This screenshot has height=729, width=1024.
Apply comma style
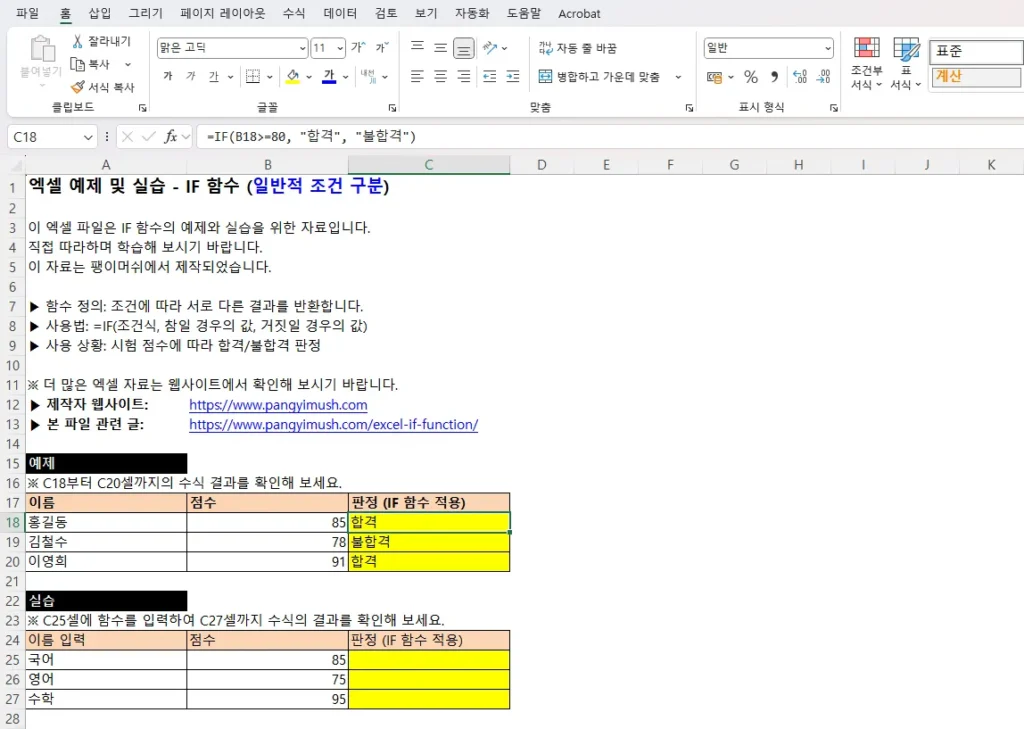tap(775, 77)
